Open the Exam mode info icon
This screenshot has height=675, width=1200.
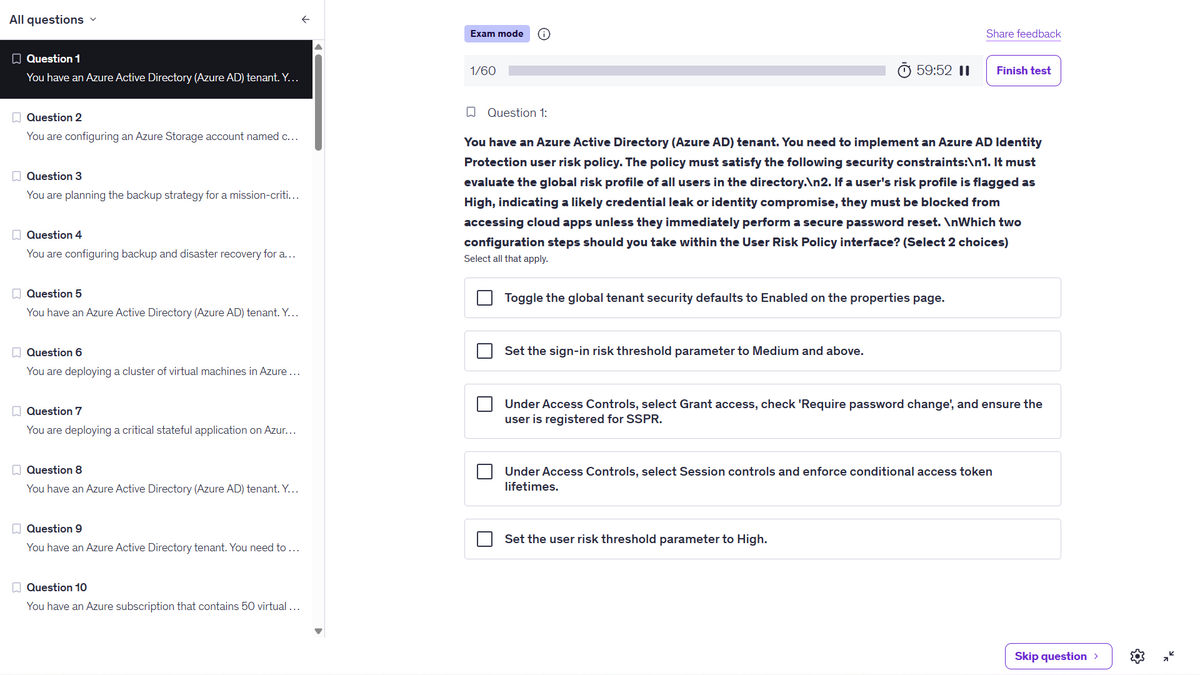click(x=545, y=34)
